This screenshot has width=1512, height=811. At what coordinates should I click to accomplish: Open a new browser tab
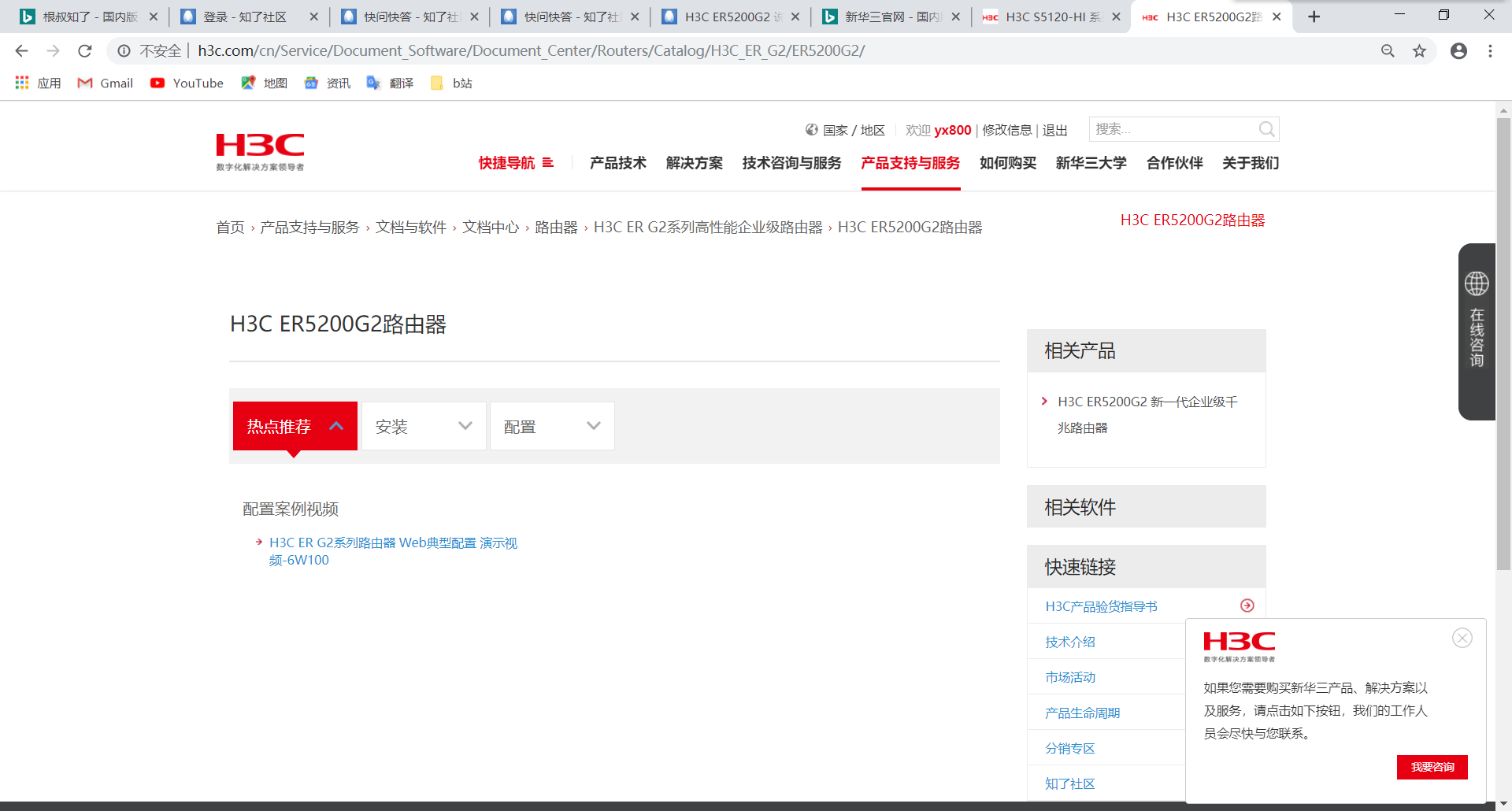pos(1314,17)
